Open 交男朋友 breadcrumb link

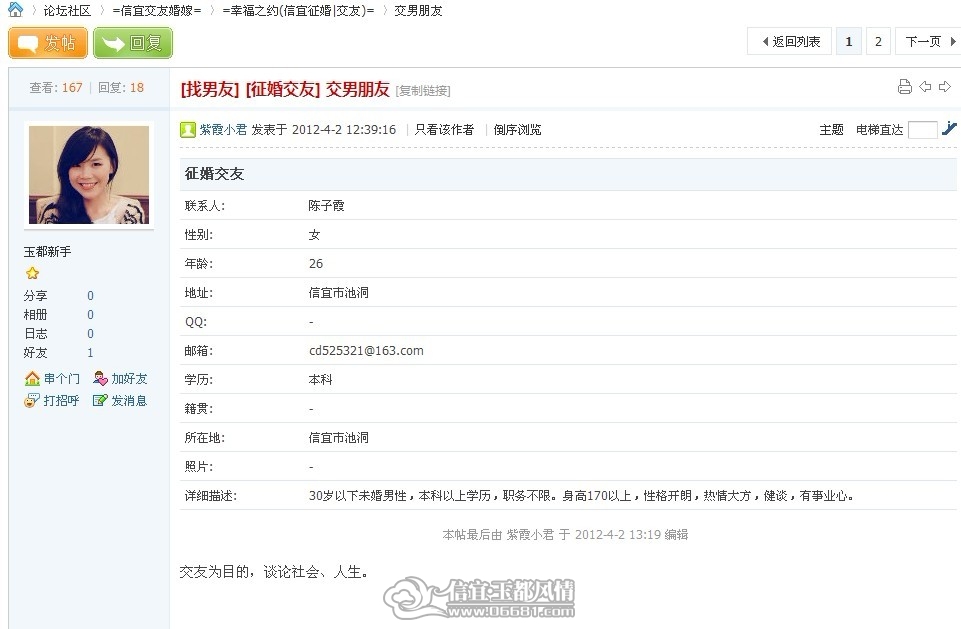418,10
